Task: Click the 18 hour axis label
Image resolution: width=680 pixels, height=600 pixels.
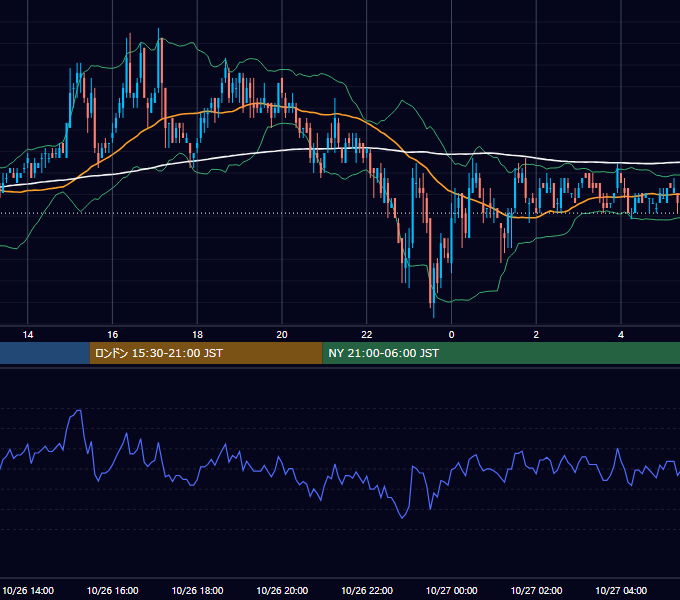Action: 197,335
